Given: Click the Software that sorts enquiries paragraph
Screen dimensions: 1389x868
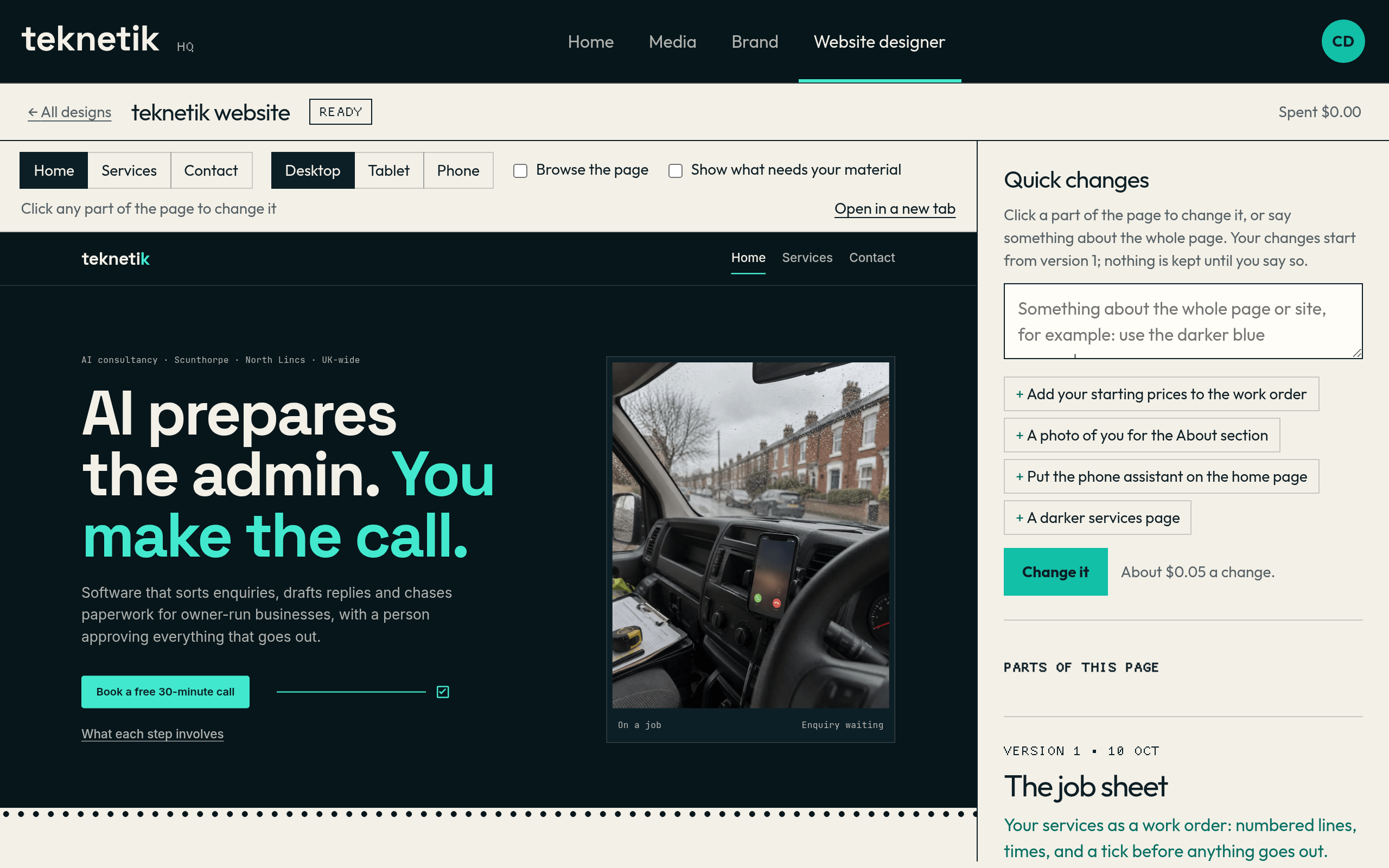Looking at the screenshot, I should coord(267,614).
